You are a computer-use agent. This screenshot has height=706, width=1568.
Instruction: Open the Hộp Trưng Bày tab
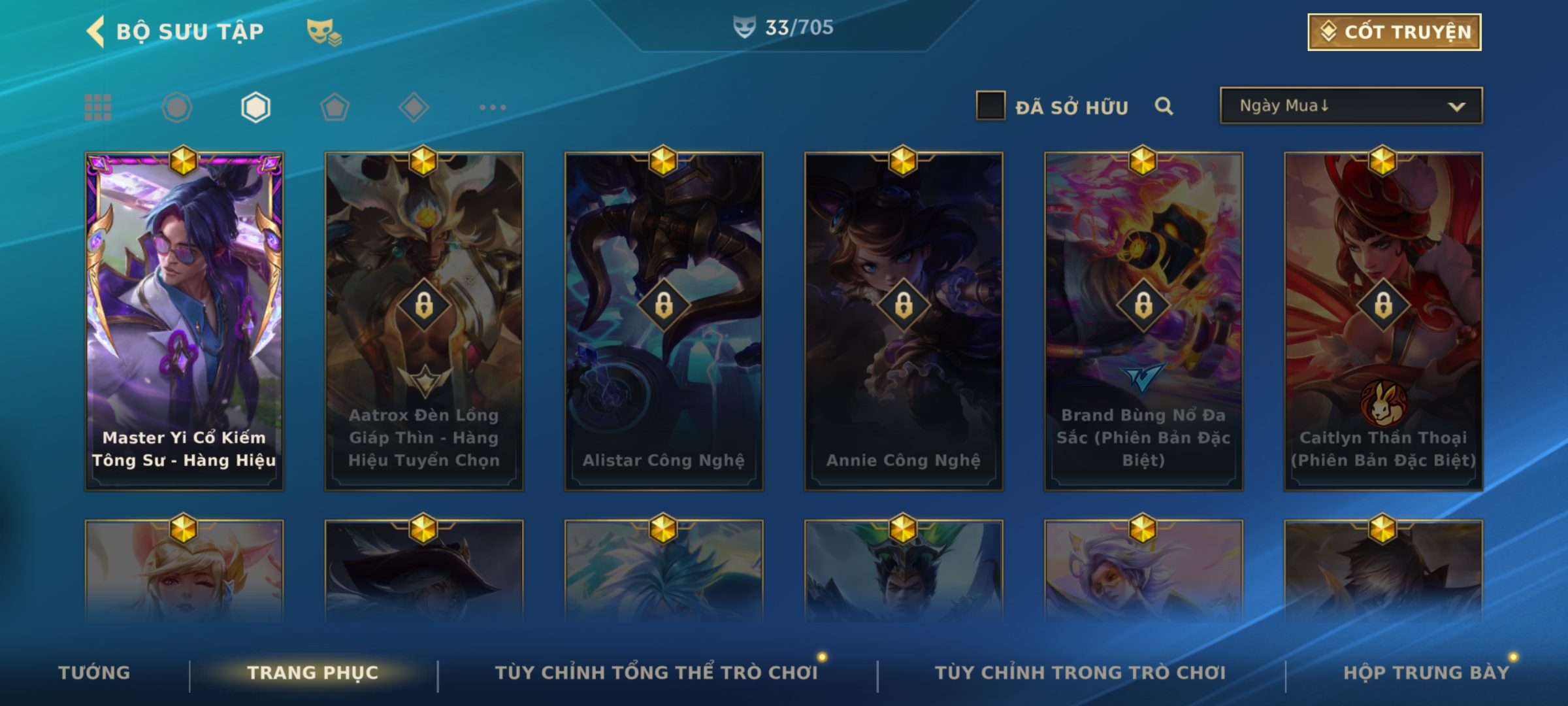(1427, 673)
